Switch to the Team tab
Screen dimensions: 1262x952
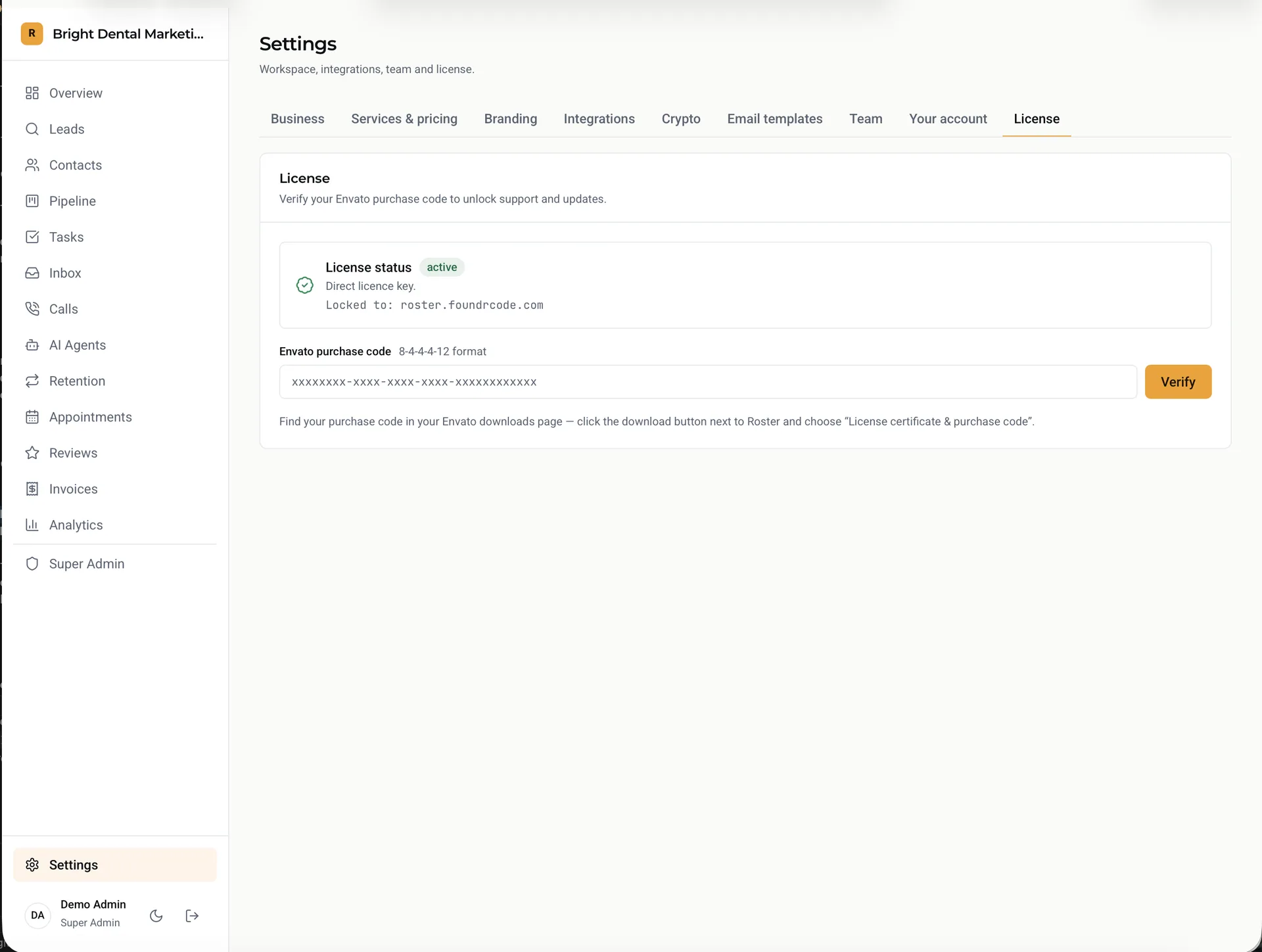[865, 119]
